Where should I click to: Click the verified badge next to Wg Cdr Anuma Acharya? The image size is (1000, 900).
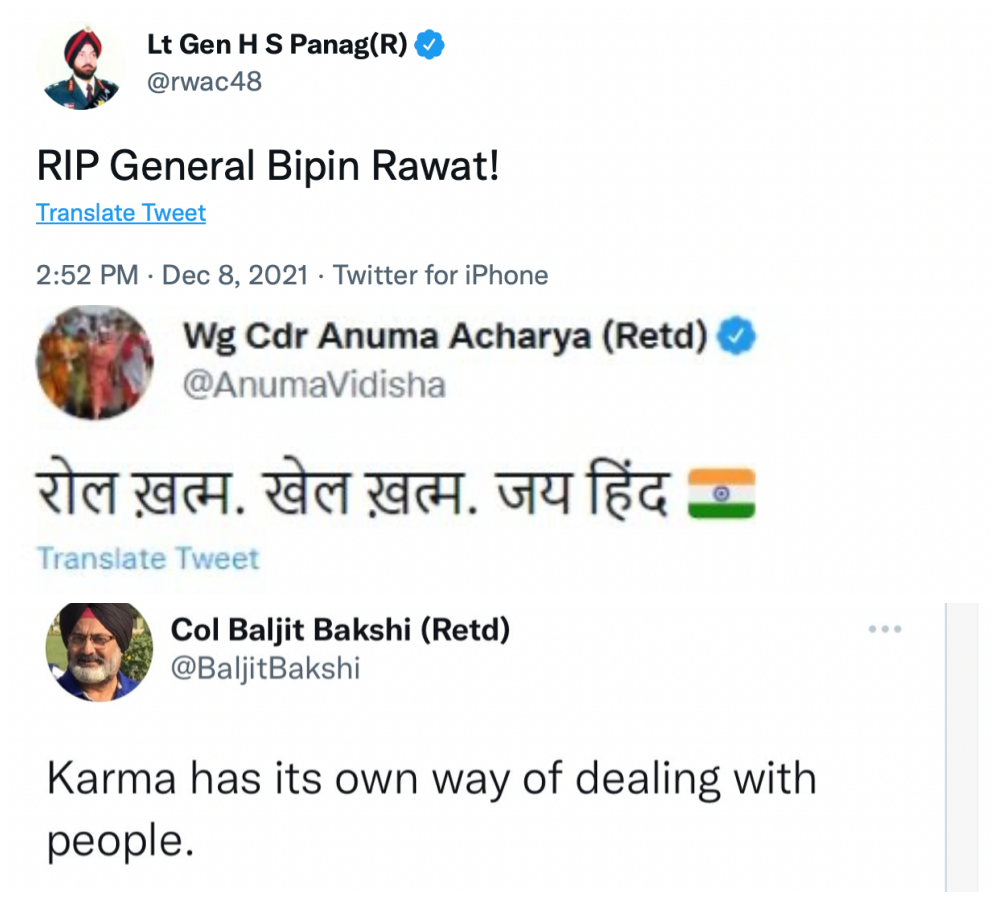click(738, 339)
